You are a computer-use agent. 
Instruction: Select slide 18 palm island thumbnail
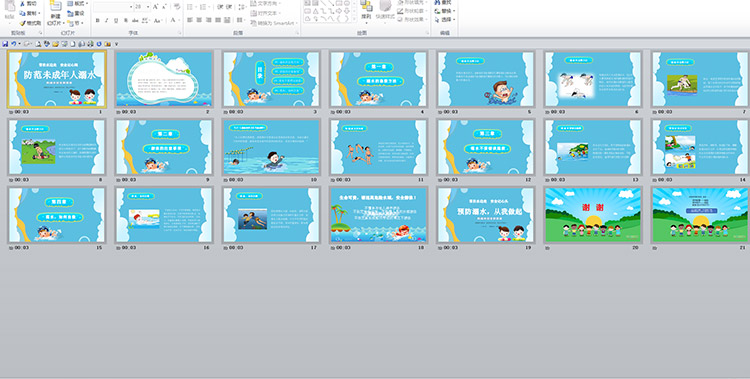pos(378,215)
